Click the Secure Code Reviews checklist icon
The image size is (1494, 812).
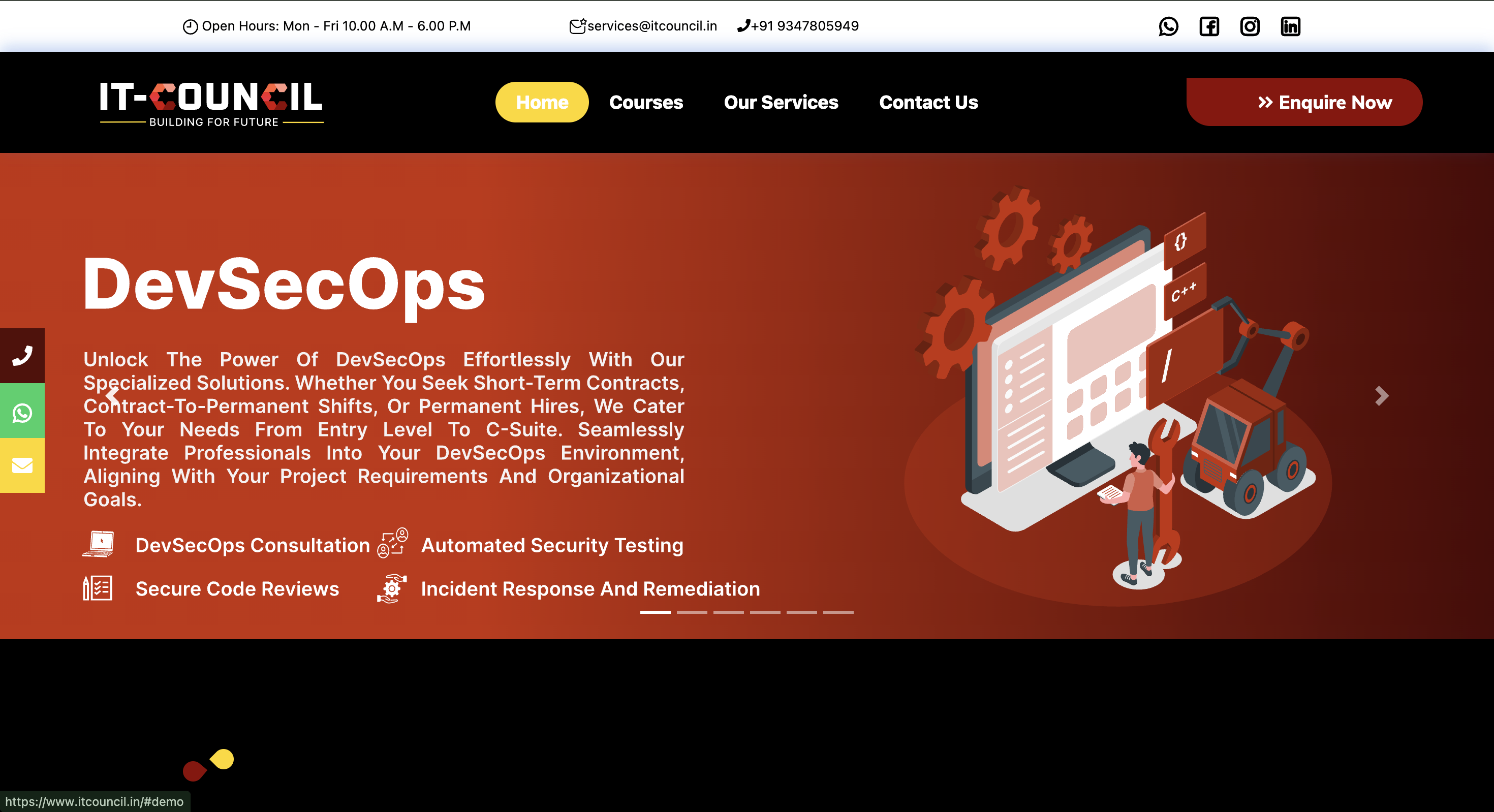tap(98, 588)
